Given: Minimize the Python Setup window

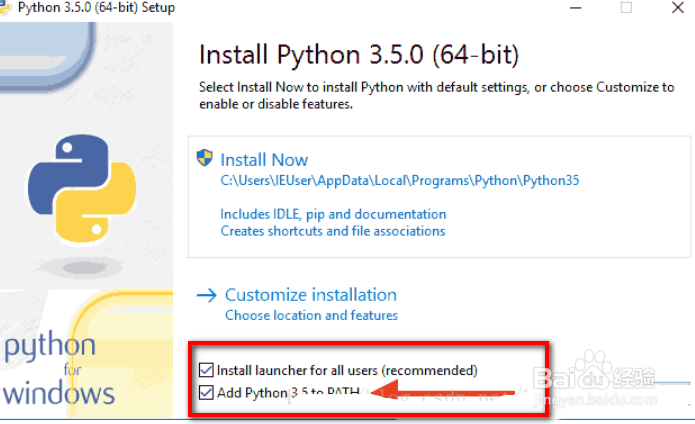Looking at the screenshot, I should click(x=575, y=8).
